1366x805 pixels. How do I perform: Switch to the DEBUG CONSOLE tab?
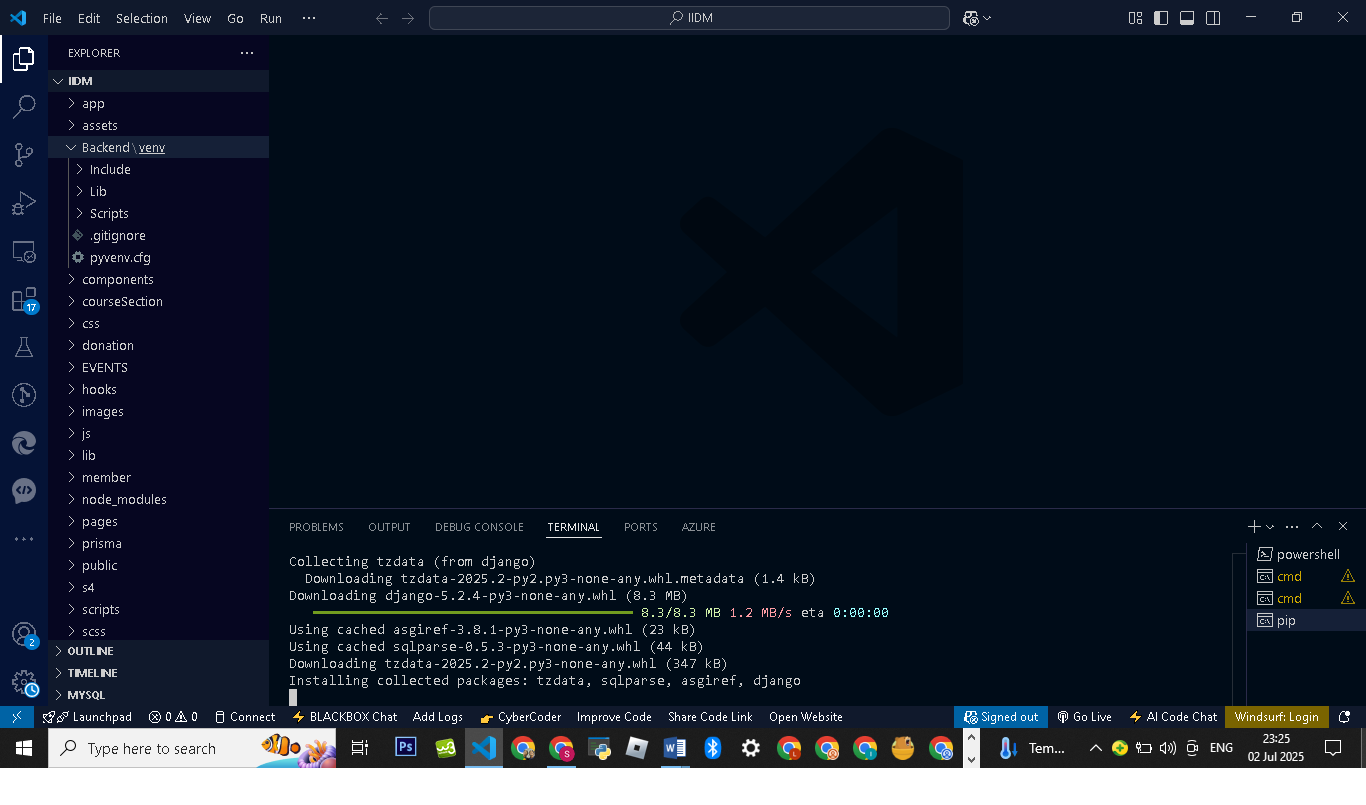[x=479, y=527]
